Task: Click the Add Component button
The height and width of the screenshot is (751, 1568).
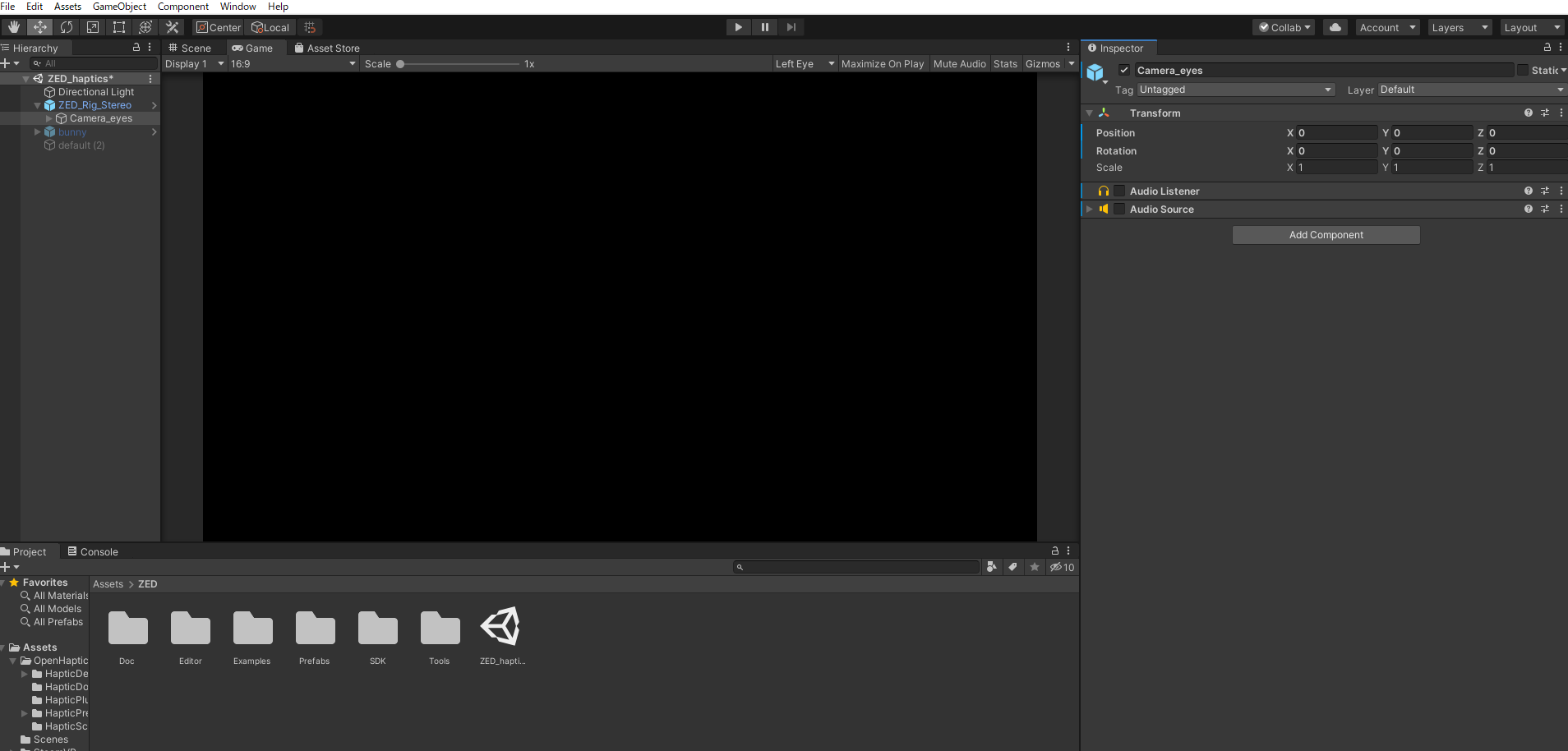Action: point(1326,234)
